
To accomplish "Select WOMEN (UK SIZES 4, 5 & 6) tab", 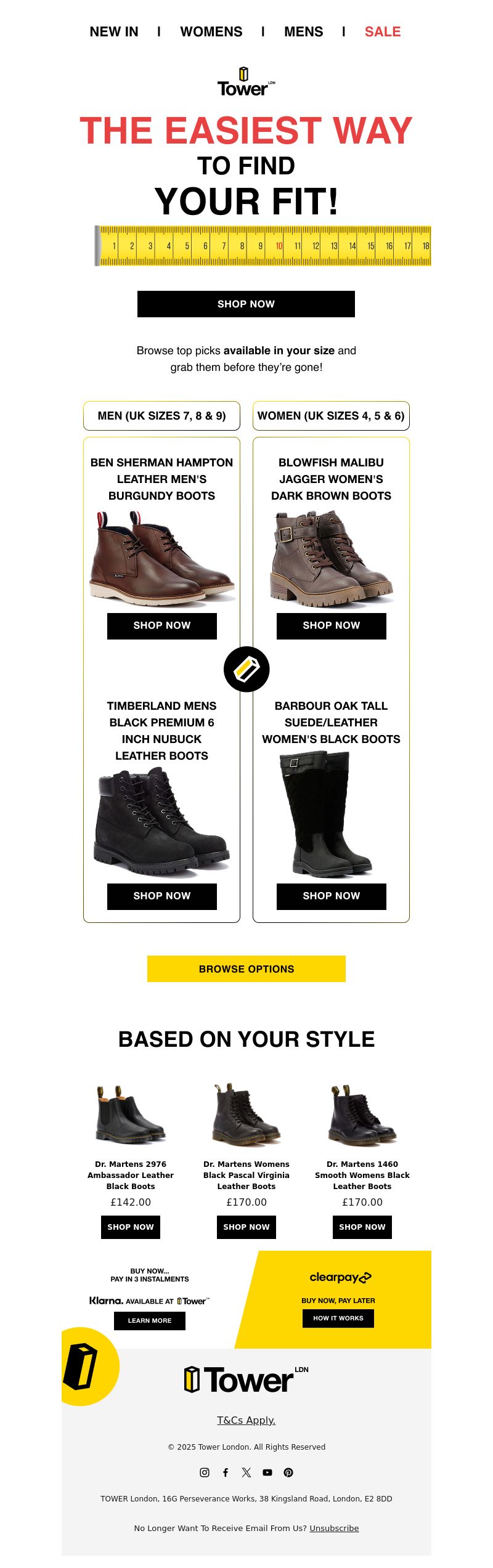I will pos(331,416).
